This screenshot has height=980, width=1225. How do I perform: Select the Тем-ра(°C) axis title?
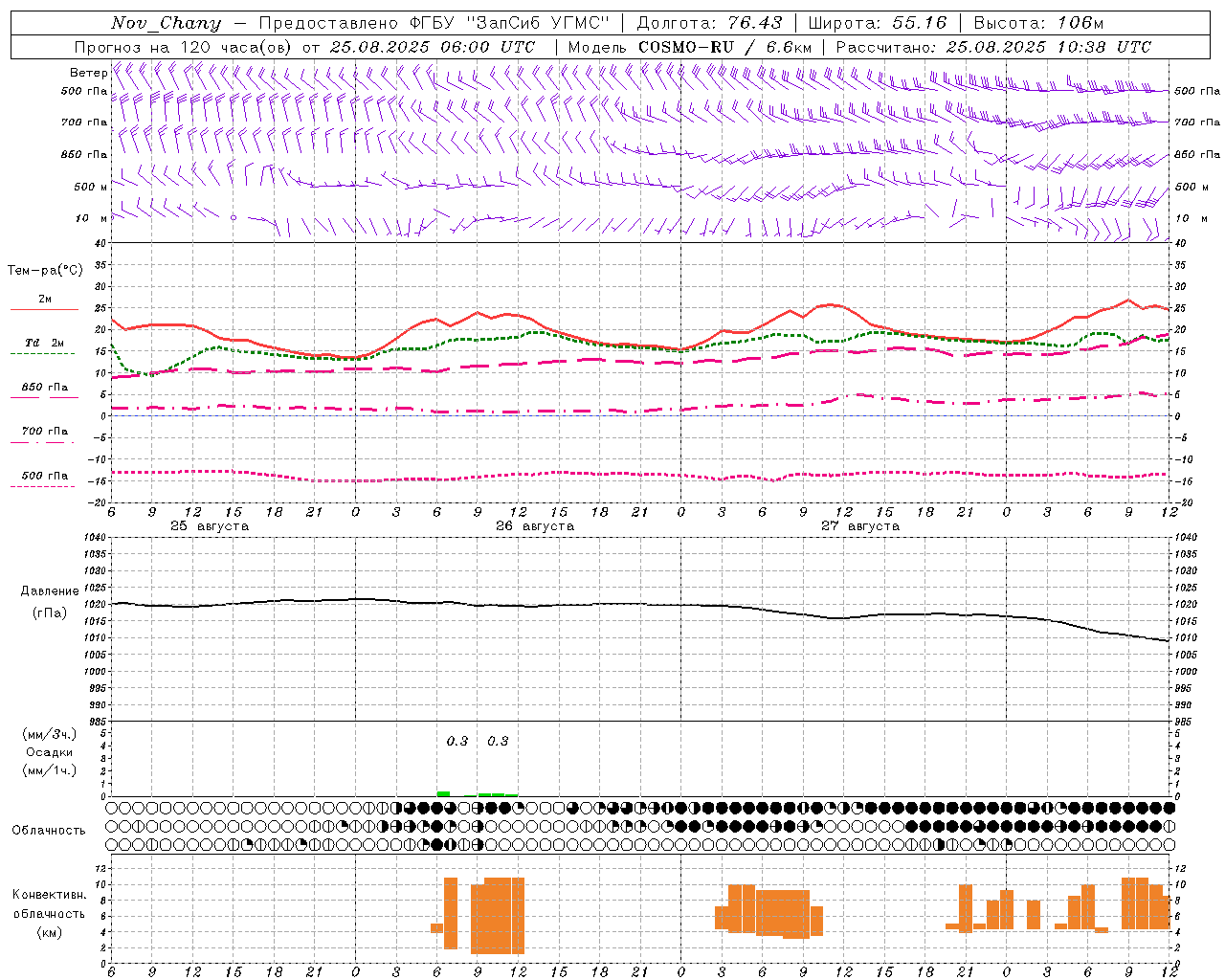click(x=45, y=271)
